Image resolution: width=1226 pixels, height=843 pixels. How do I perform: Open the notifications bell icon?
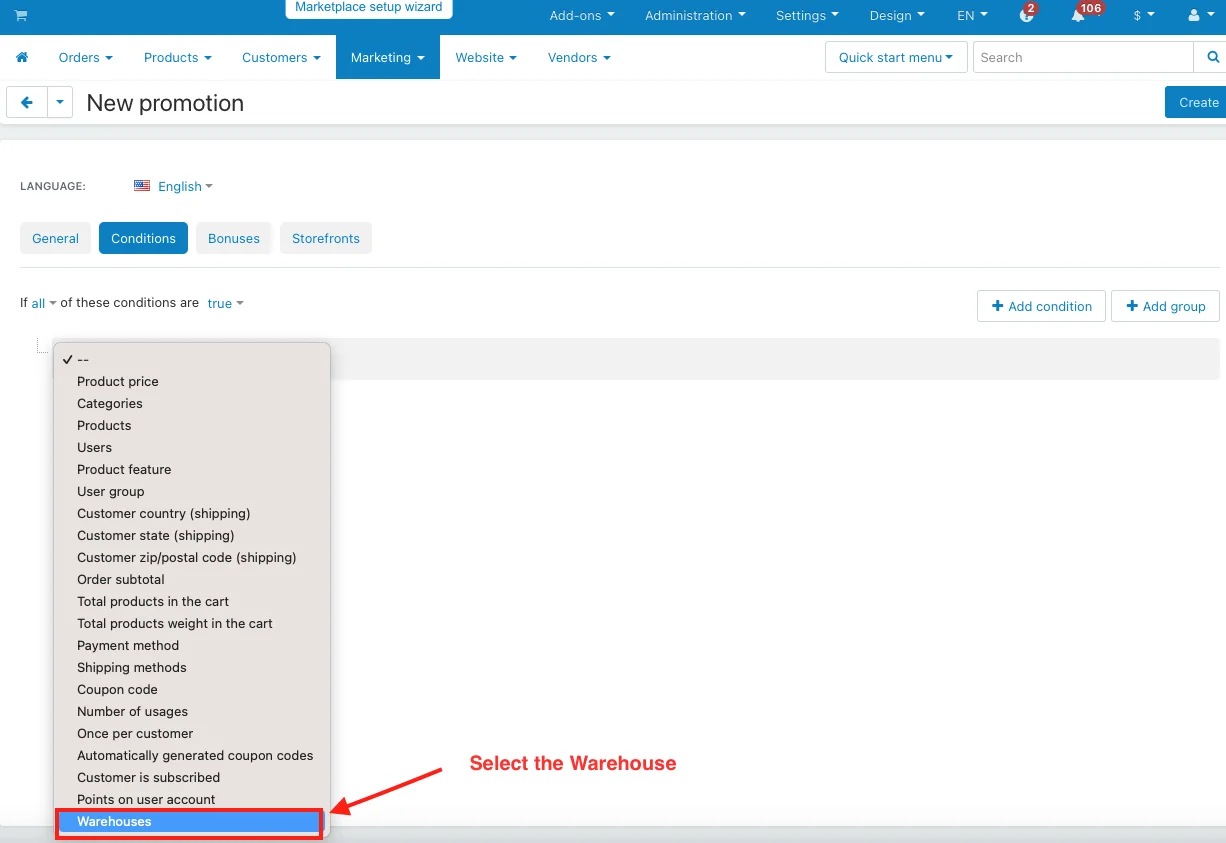tap(1078, 16)
